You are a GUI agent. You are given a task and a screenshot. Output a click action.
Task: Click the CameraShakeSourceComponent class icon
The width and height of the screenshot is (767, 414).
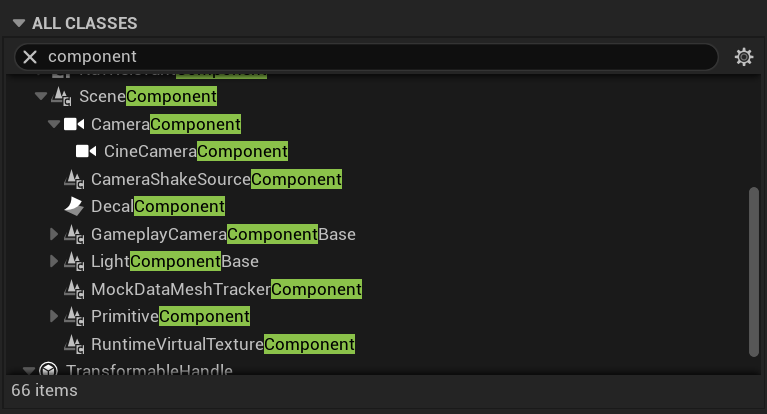[74, 180]
